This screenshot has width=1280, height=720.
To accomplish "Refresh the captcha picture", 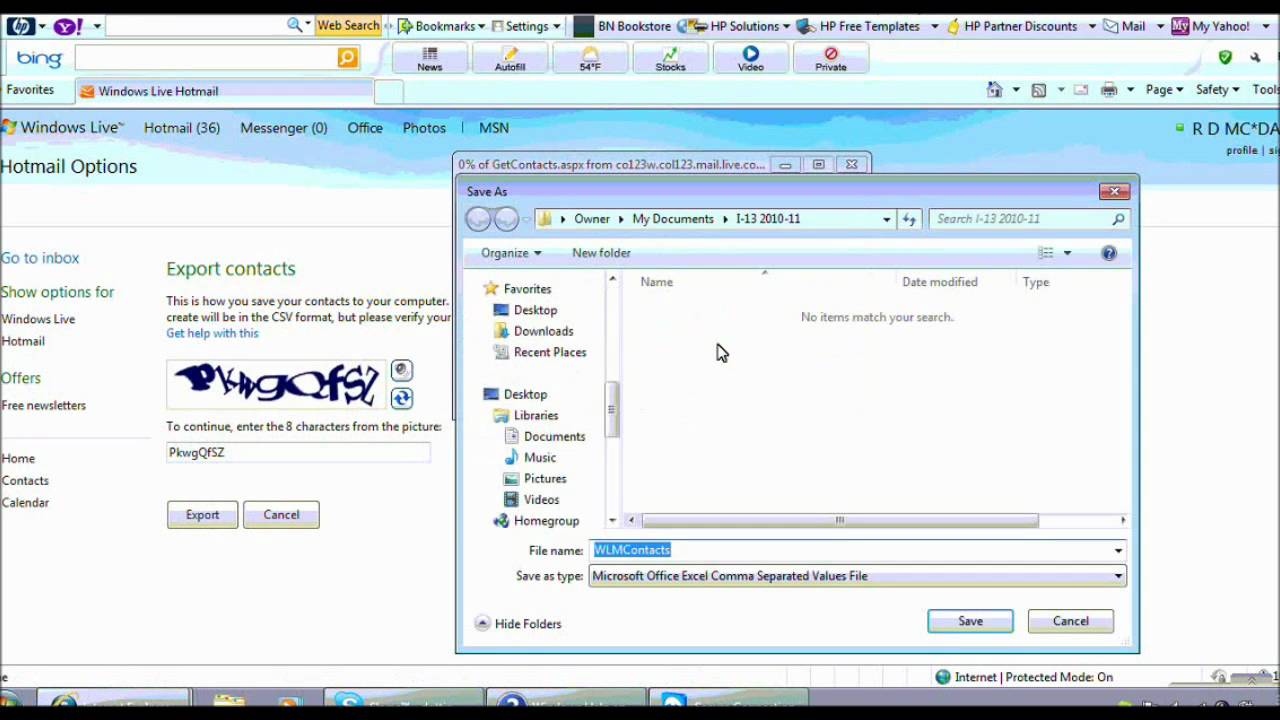I will (x=401, y=398).
